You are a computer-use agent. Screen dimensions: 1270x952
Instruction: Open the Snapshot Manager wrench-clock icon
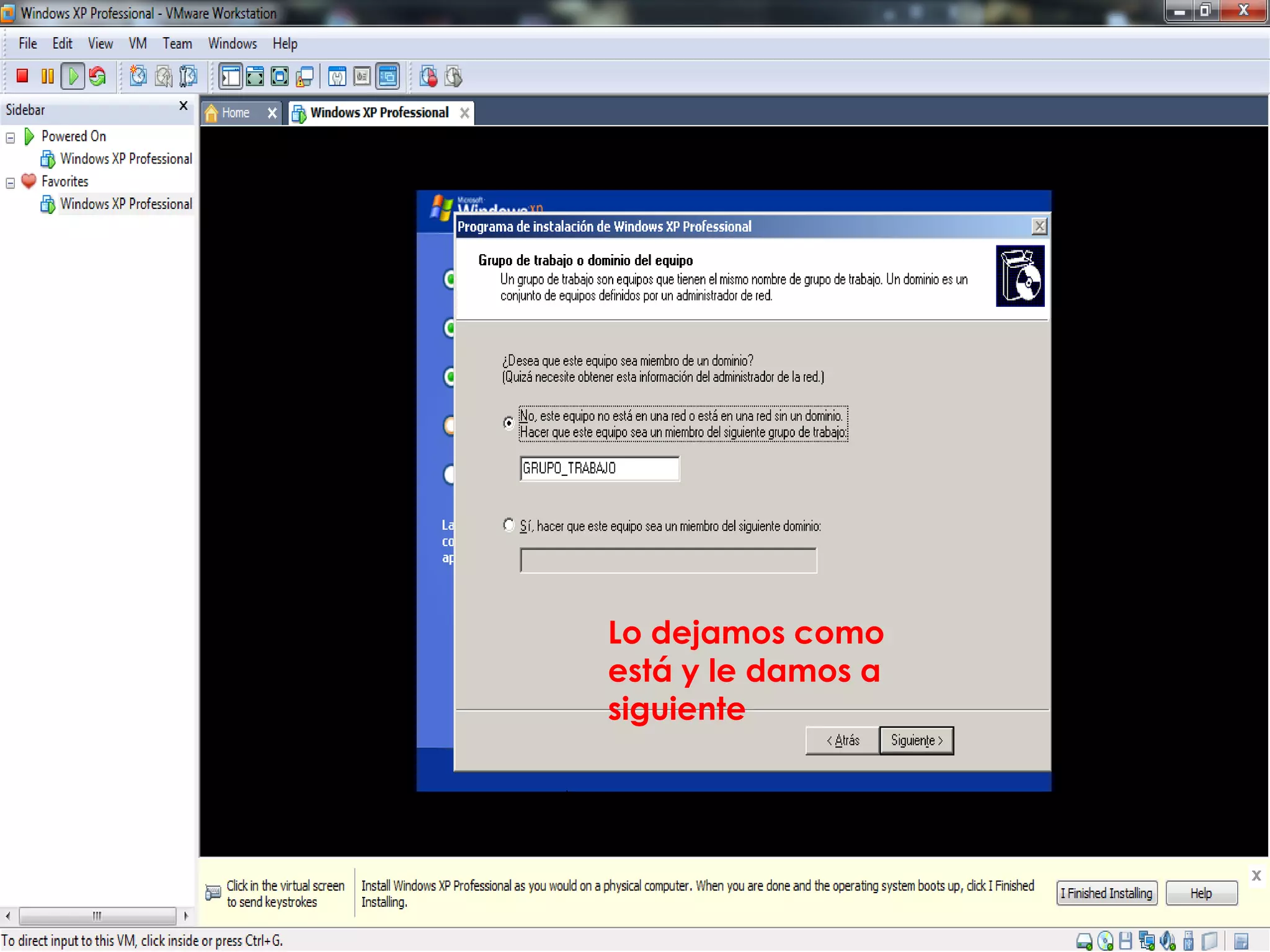(x=188, y=76)
